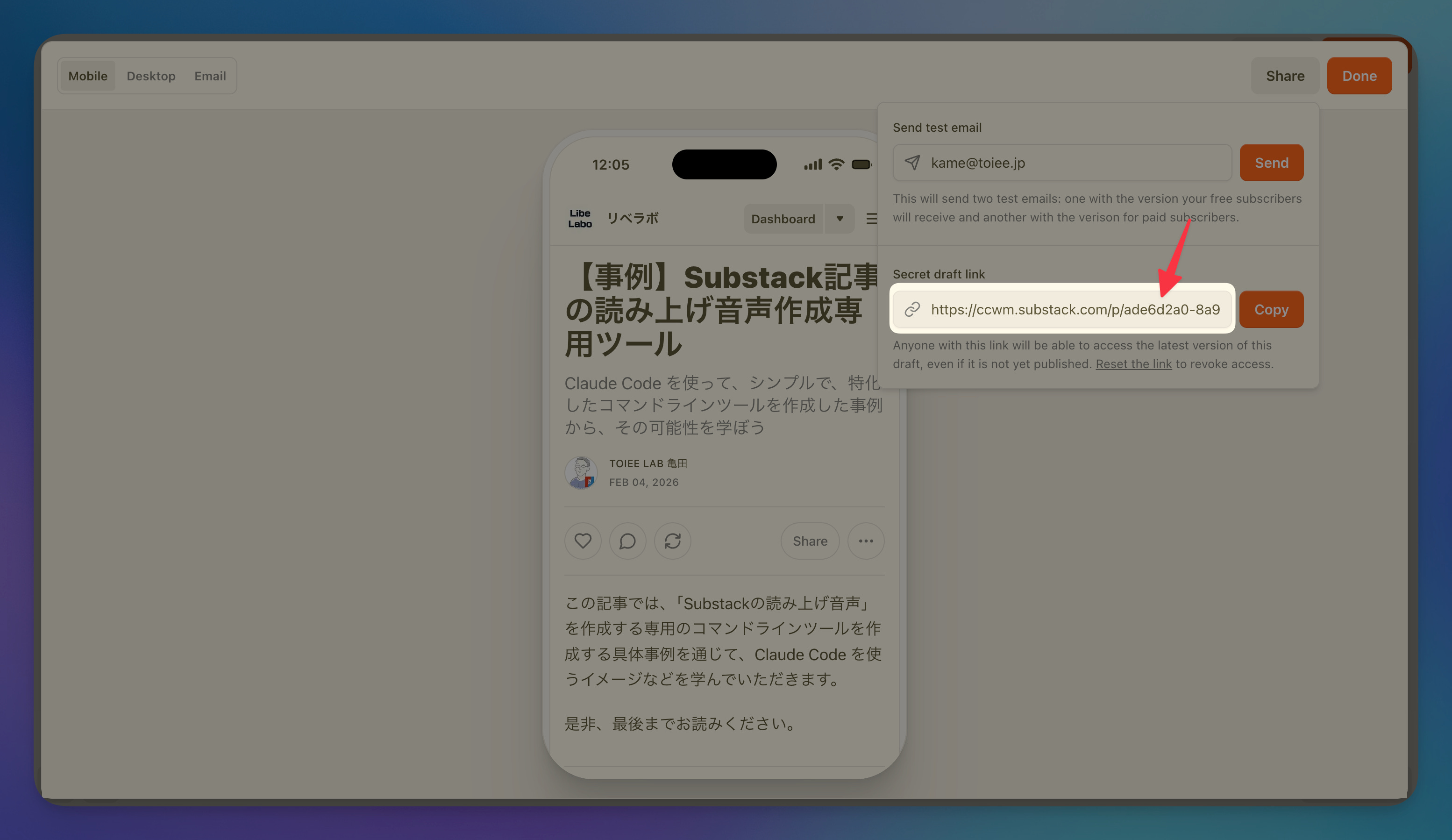Click the battery icon in phone status bar

(861, 165)
